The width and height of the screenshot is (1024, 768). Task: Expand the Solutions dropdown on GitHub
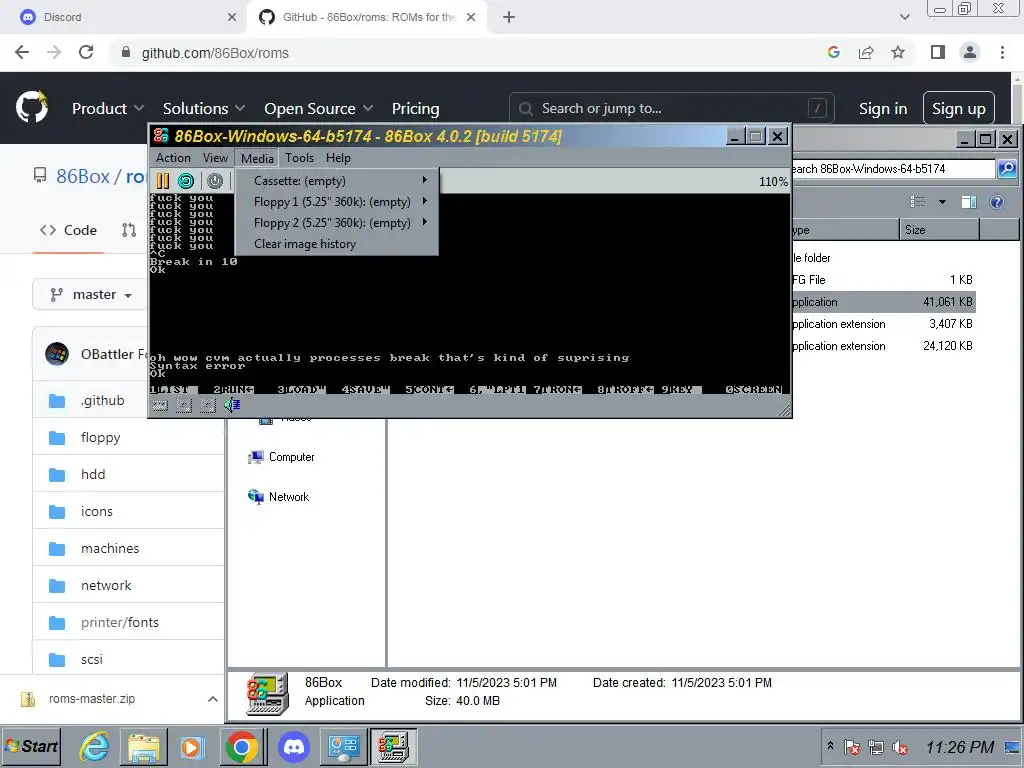pyautogui.click(x=204, y=108)
